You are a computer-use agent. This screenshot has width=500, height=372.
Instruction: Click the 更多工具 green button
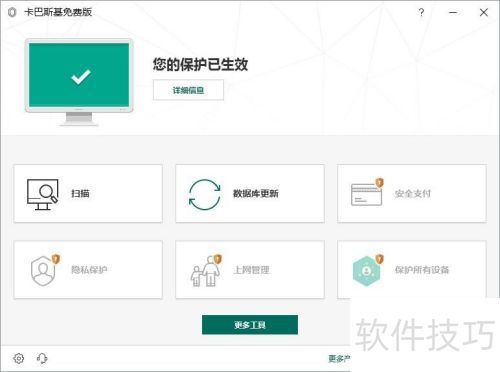point(250,325)
